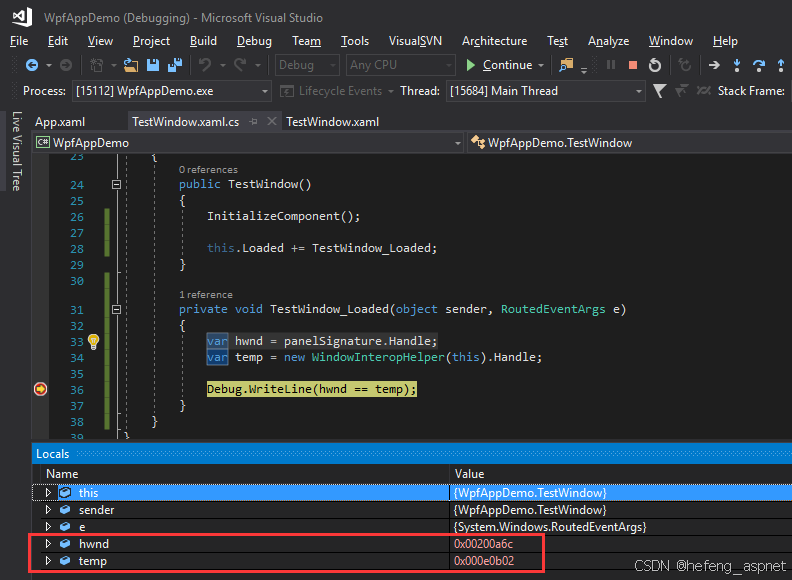Click InitializeComponent() on line 26
792x580 pixels.
[283, 216]
